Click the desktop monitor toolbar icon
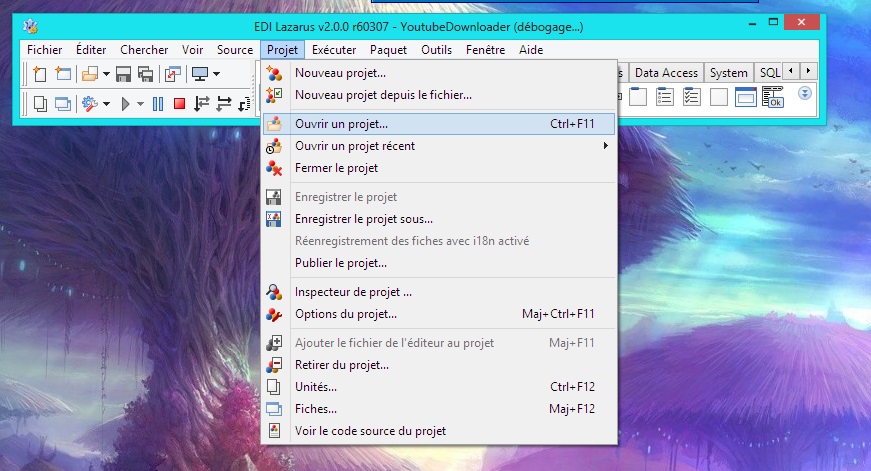The image size is (871, 471). pos(199,74)
